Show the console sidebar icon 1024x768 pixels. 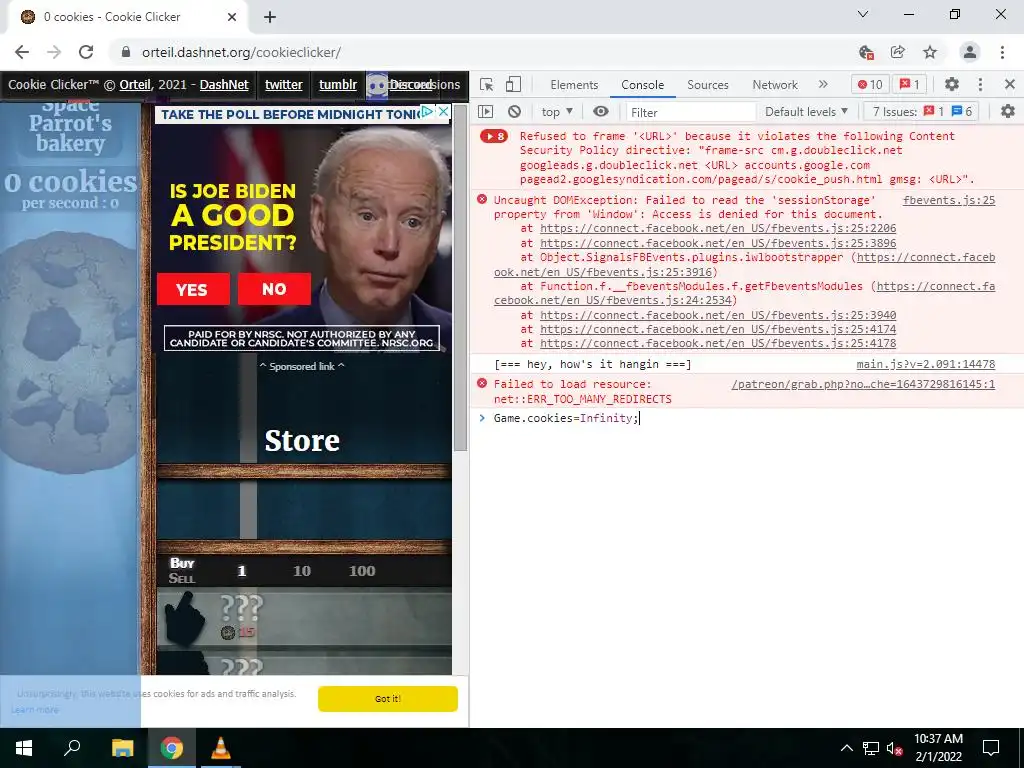486,112
